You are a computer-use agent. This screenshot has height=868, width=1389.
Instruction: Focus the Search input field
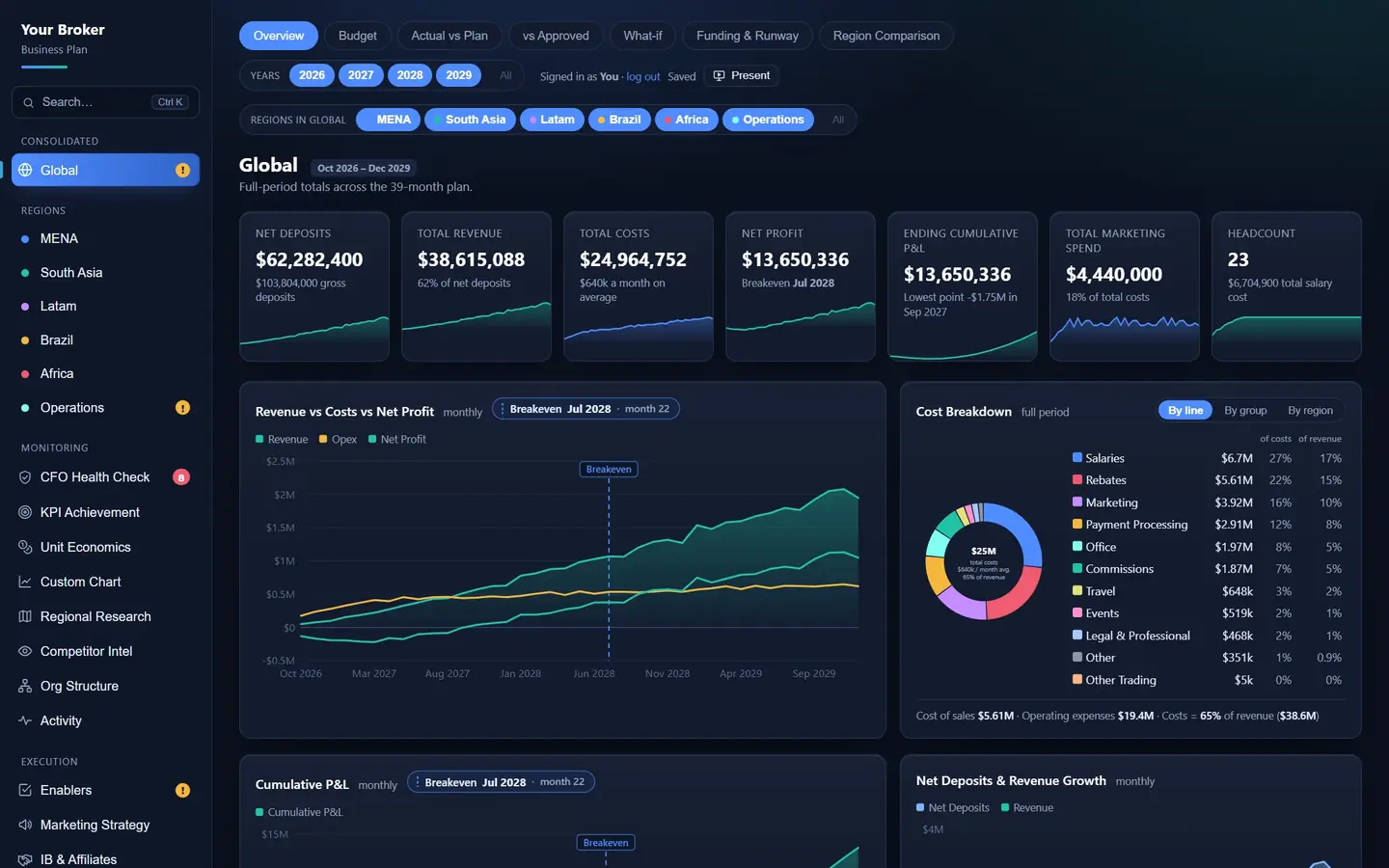[105, 102]
